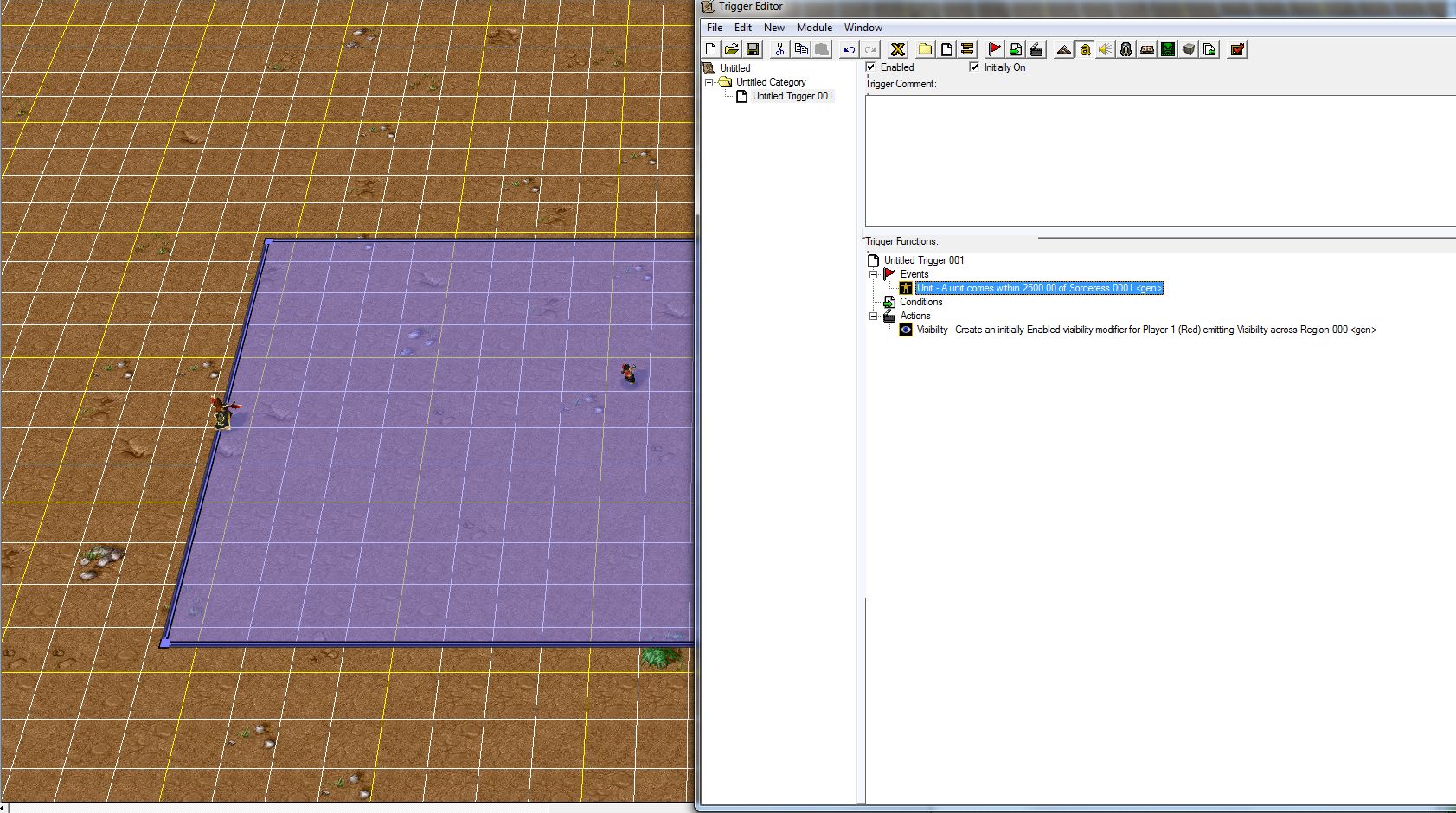Click the region's top-left corner handle

point(268,243)
